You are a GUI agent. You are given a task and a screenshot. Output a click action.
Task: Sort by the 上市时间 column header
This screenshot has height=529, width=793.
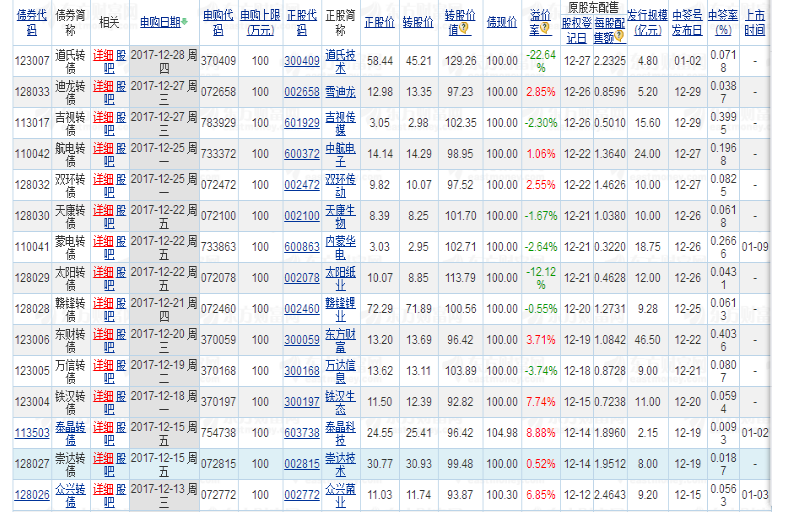755,22
